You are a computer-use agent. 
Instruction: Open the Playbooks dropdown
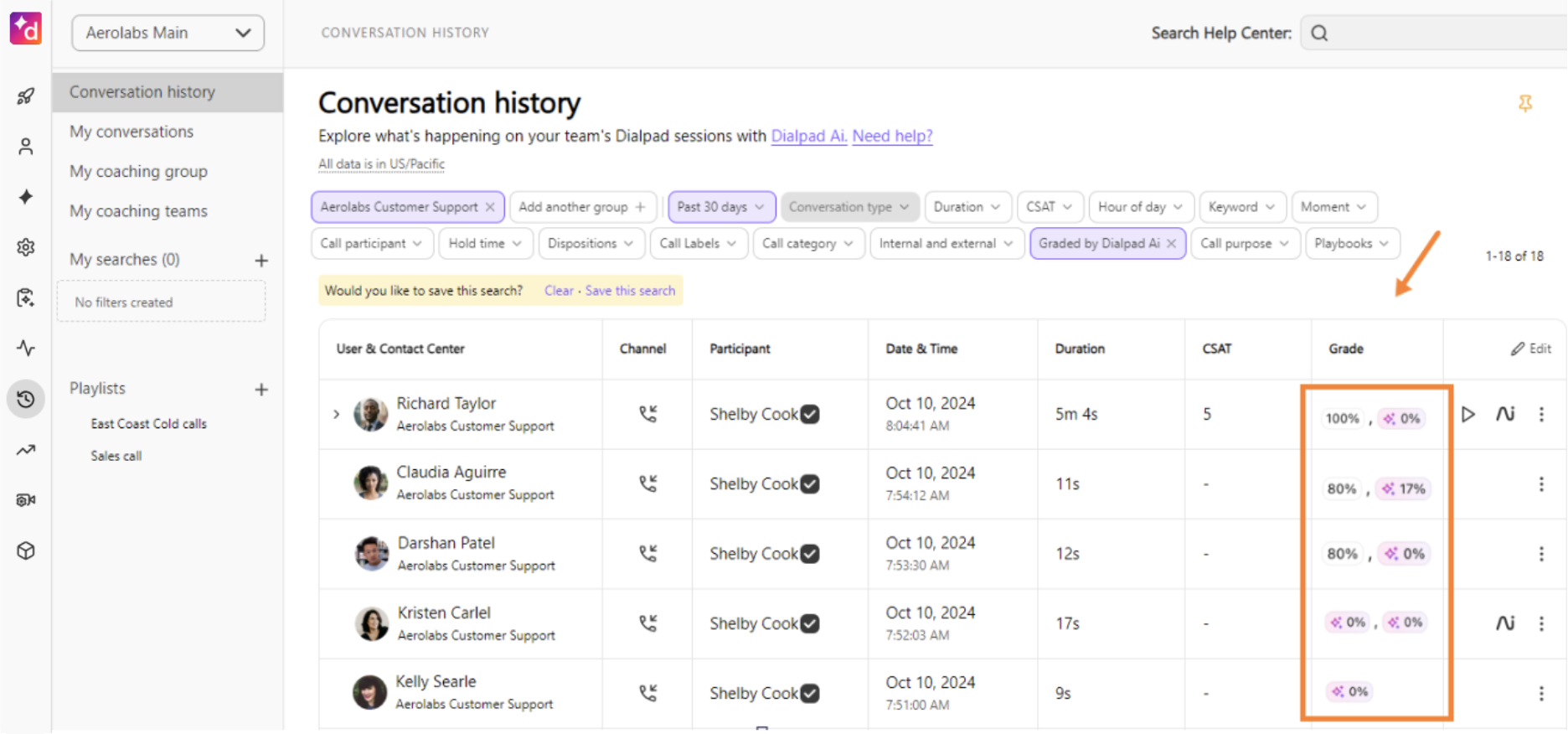pyautogui.click(x=1352, y=244)
